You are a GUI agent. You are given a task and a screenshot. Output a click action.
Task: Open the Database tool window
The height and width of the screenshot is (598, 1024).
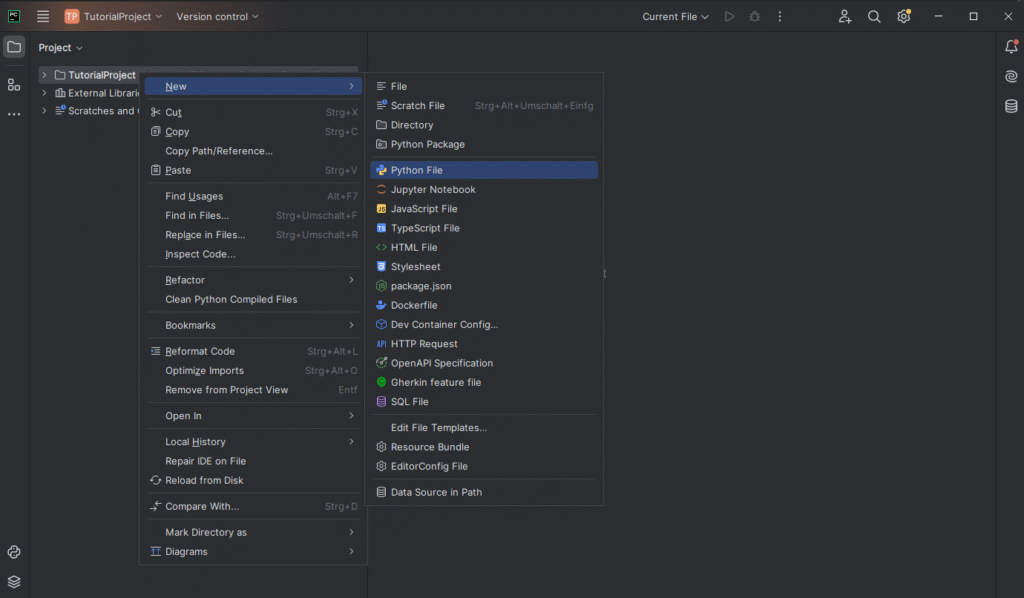point(1011,106)
